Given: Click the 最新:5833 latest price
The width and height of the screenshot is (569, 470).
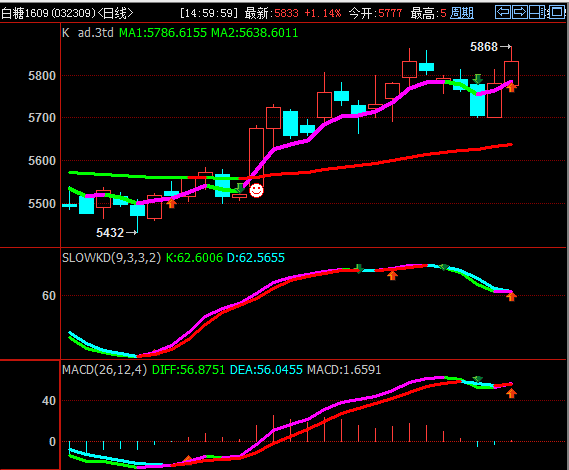Looking at the screenshot, I should point(271,13).
